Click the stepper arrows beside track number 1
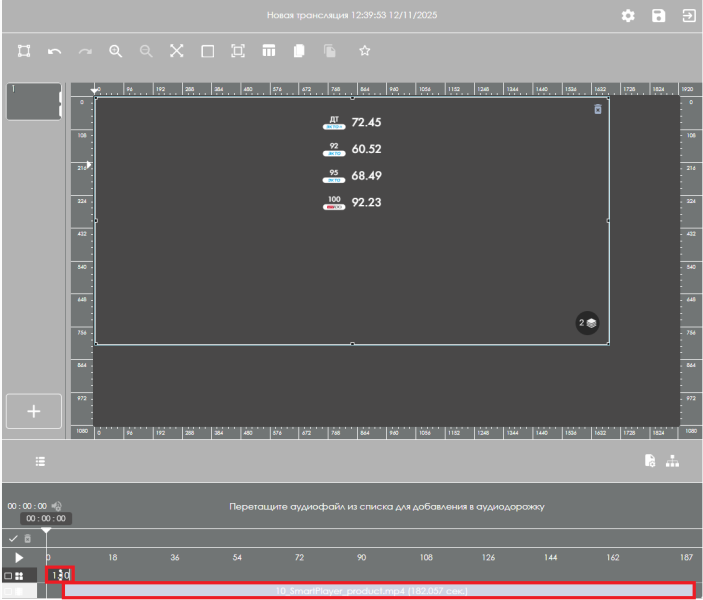 click(x=62, y=575)
